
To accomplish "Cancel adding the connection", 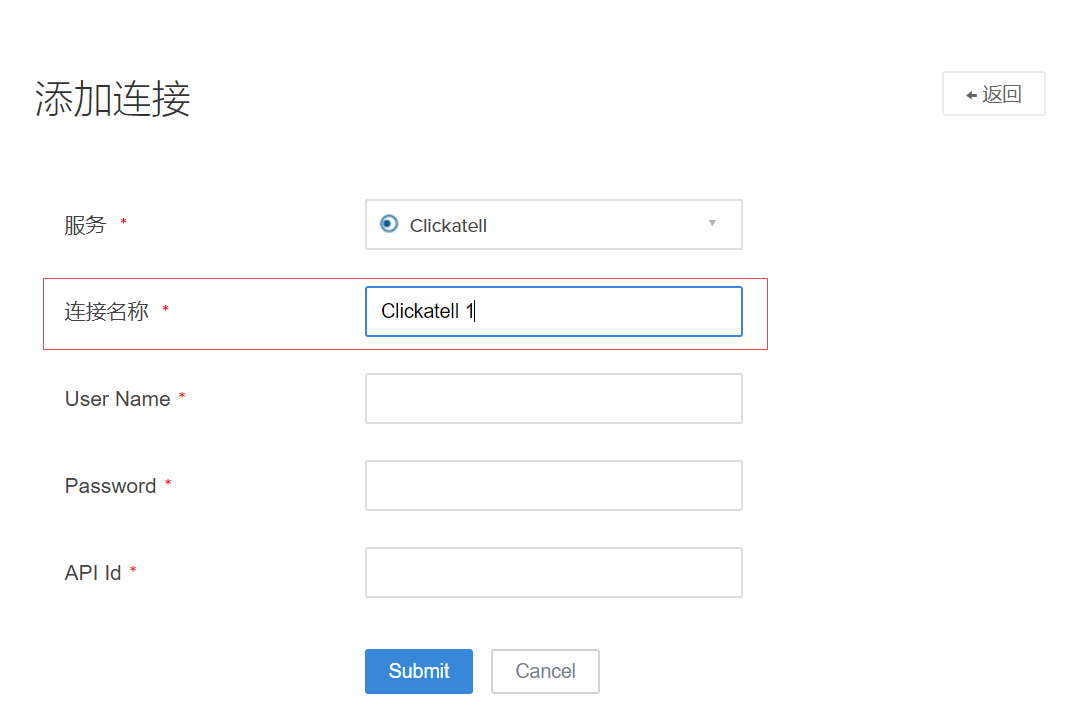I will click(x=545, y=671).
